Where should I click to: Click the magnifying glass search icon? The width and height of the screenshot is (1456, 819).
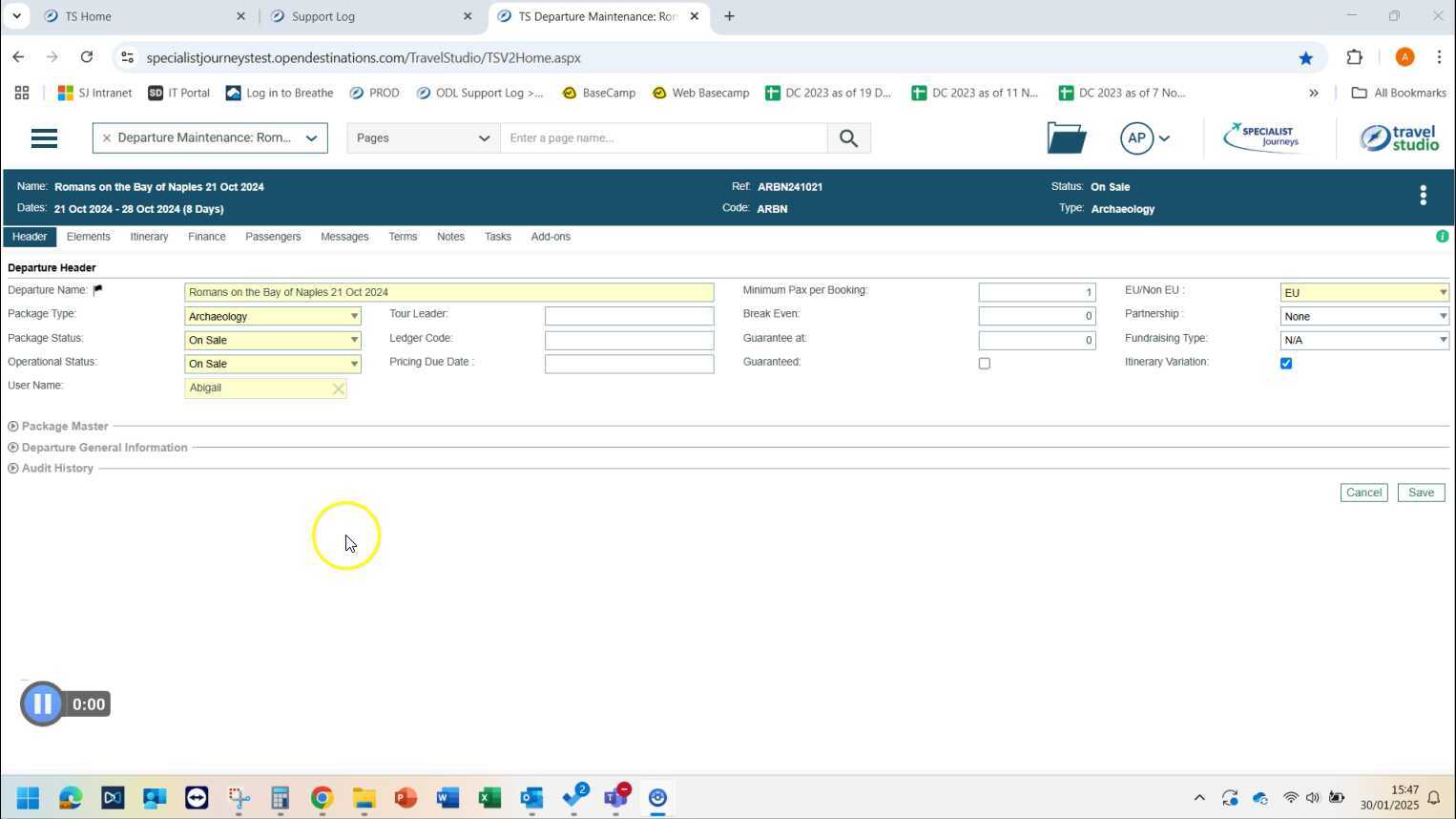coord(847,138)
